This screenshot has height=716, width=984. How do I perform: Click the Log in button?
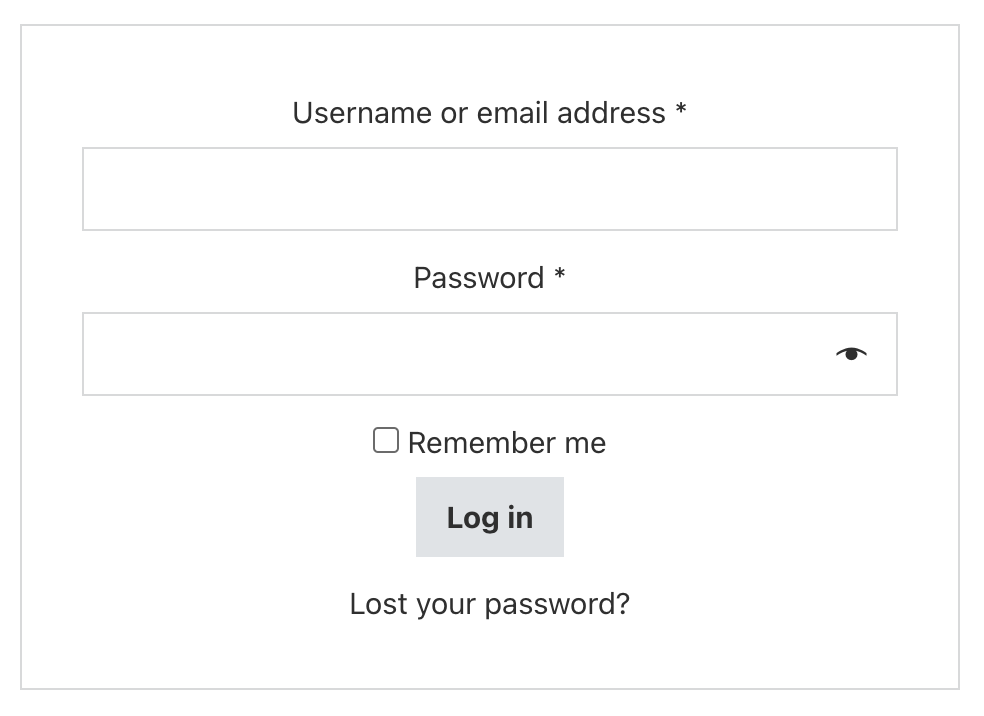489,517
